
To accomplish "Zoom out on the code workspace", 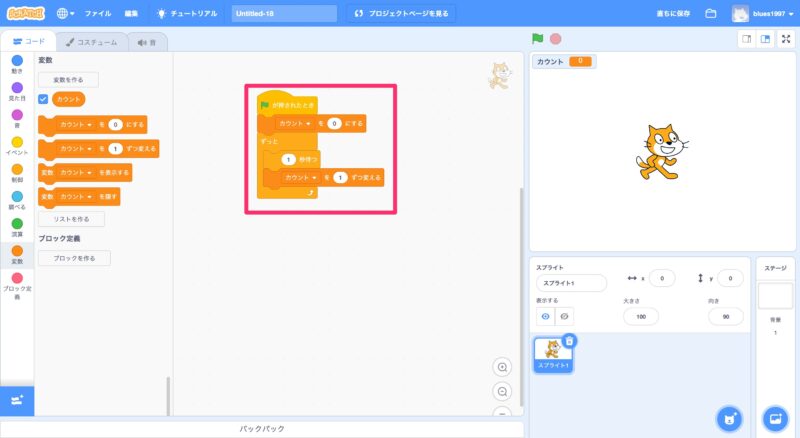I will point(502,391).
